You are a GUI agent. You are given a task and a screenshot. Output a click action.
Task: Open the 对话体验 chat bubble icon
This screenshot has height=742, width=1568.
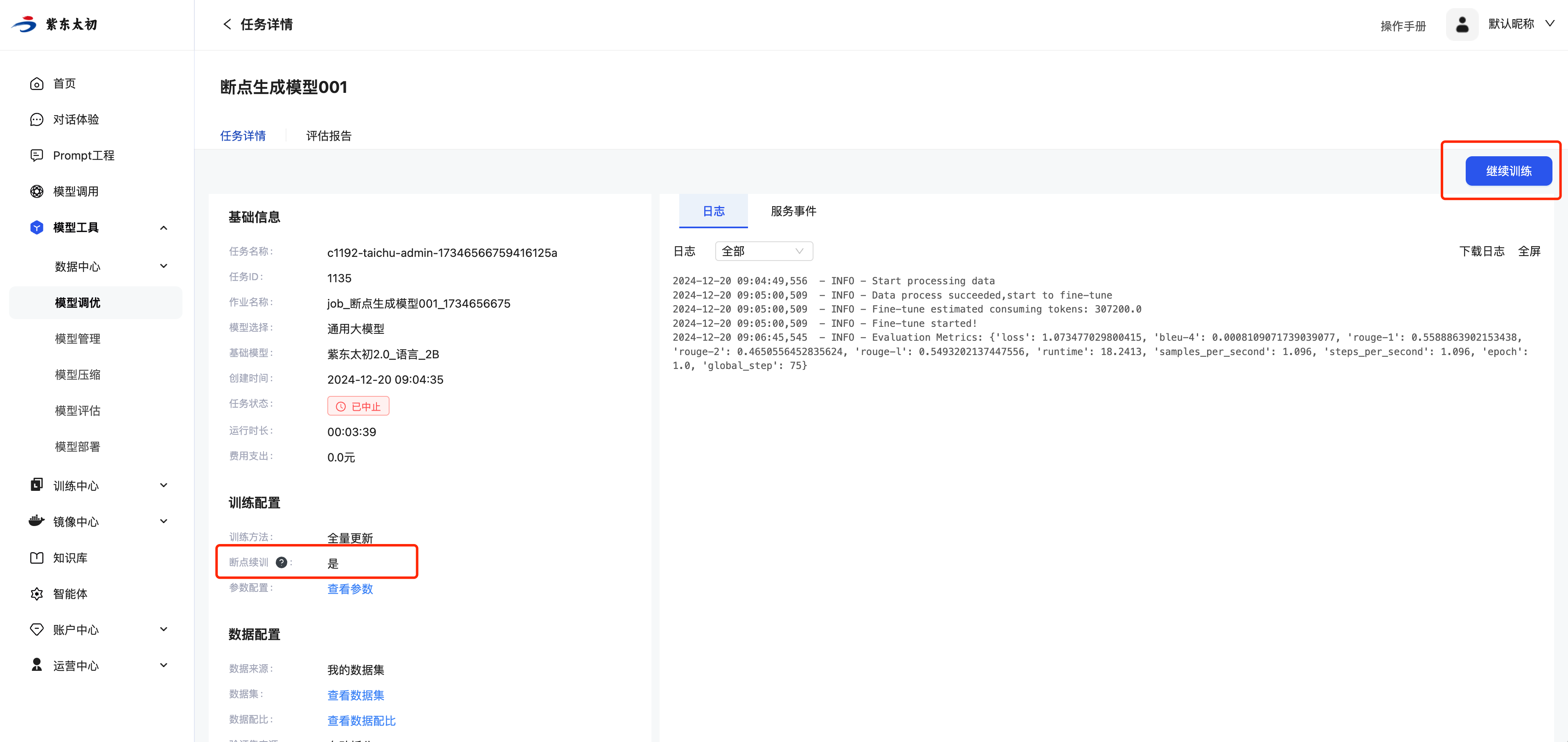pos(36,119)
